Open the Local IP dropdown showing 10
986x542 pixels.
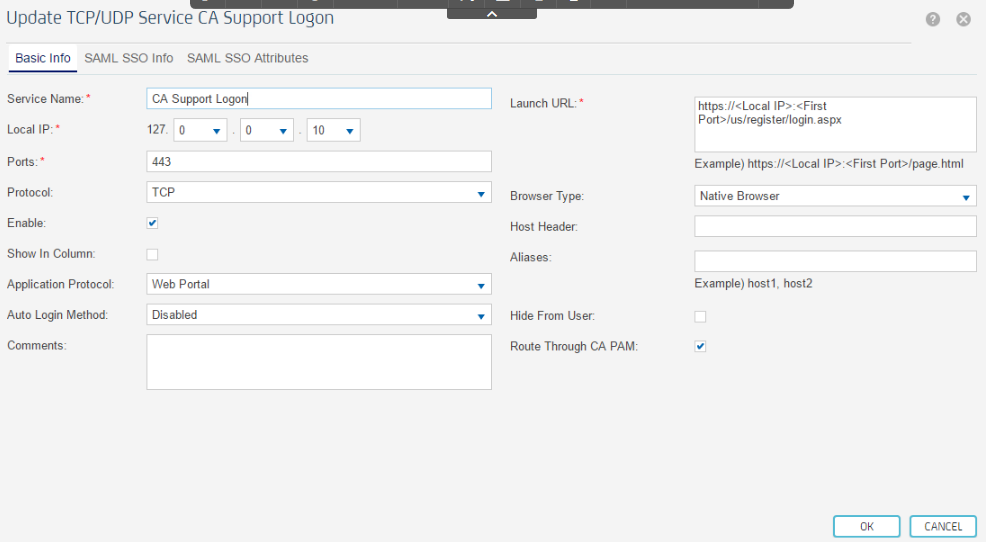[333, 130]
